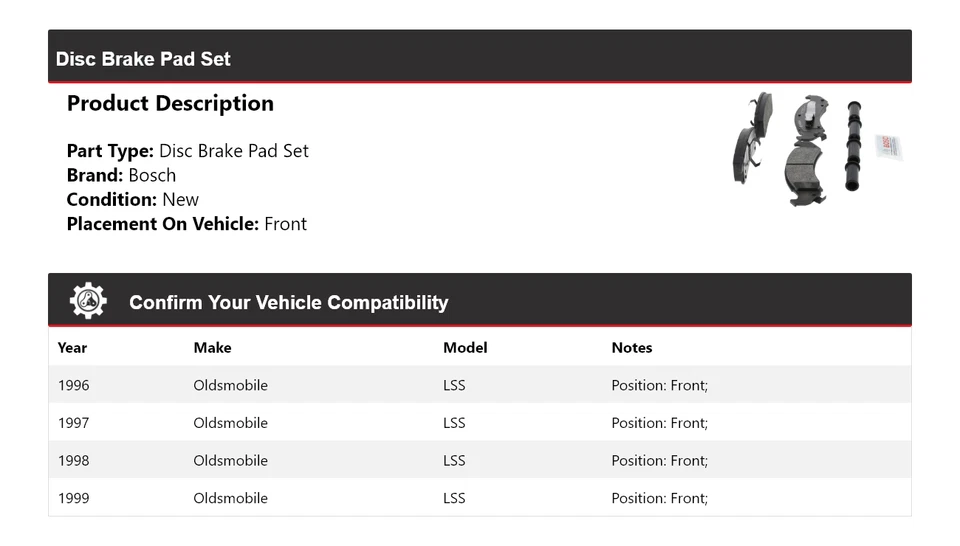Click the black guide pin in product photo
960x546 pixels.
click(x=853, y=148)
